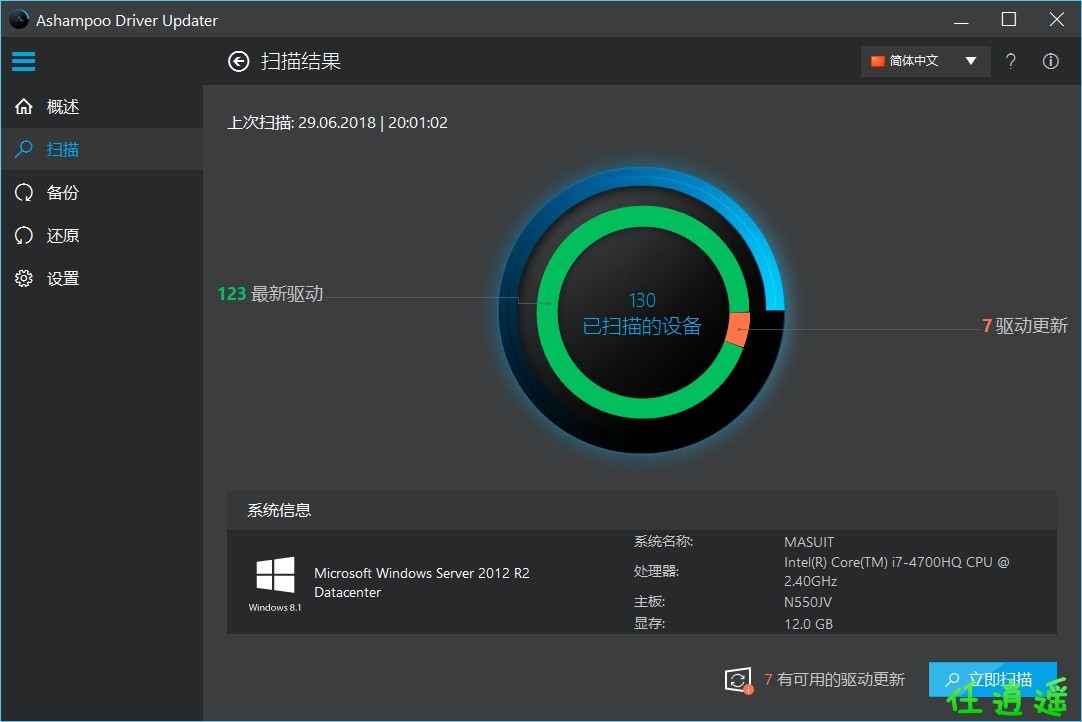This screenshot has height=722, width=1082.
Task: Click the 12.0 GB memory value
Action: [x=809, y=624]
